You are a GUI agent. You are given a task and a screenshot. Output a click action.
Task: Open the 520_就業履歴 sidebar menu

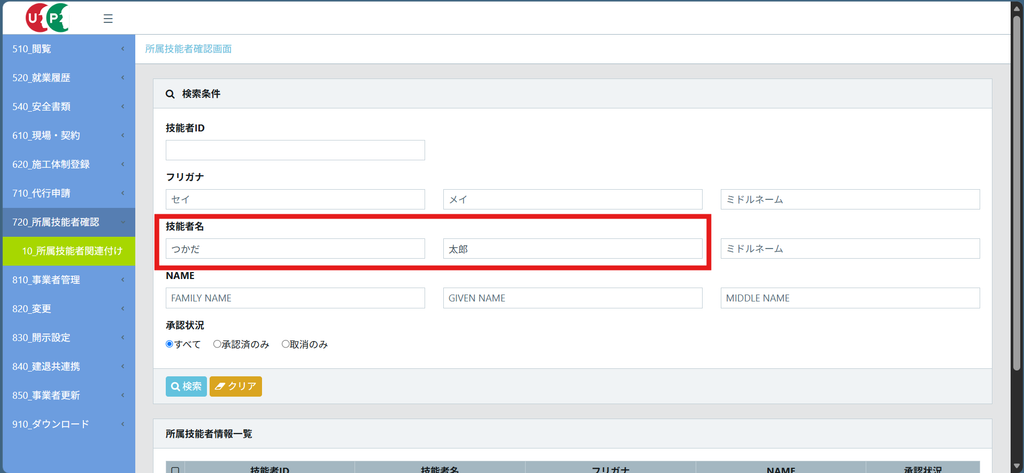pos(69,78)
